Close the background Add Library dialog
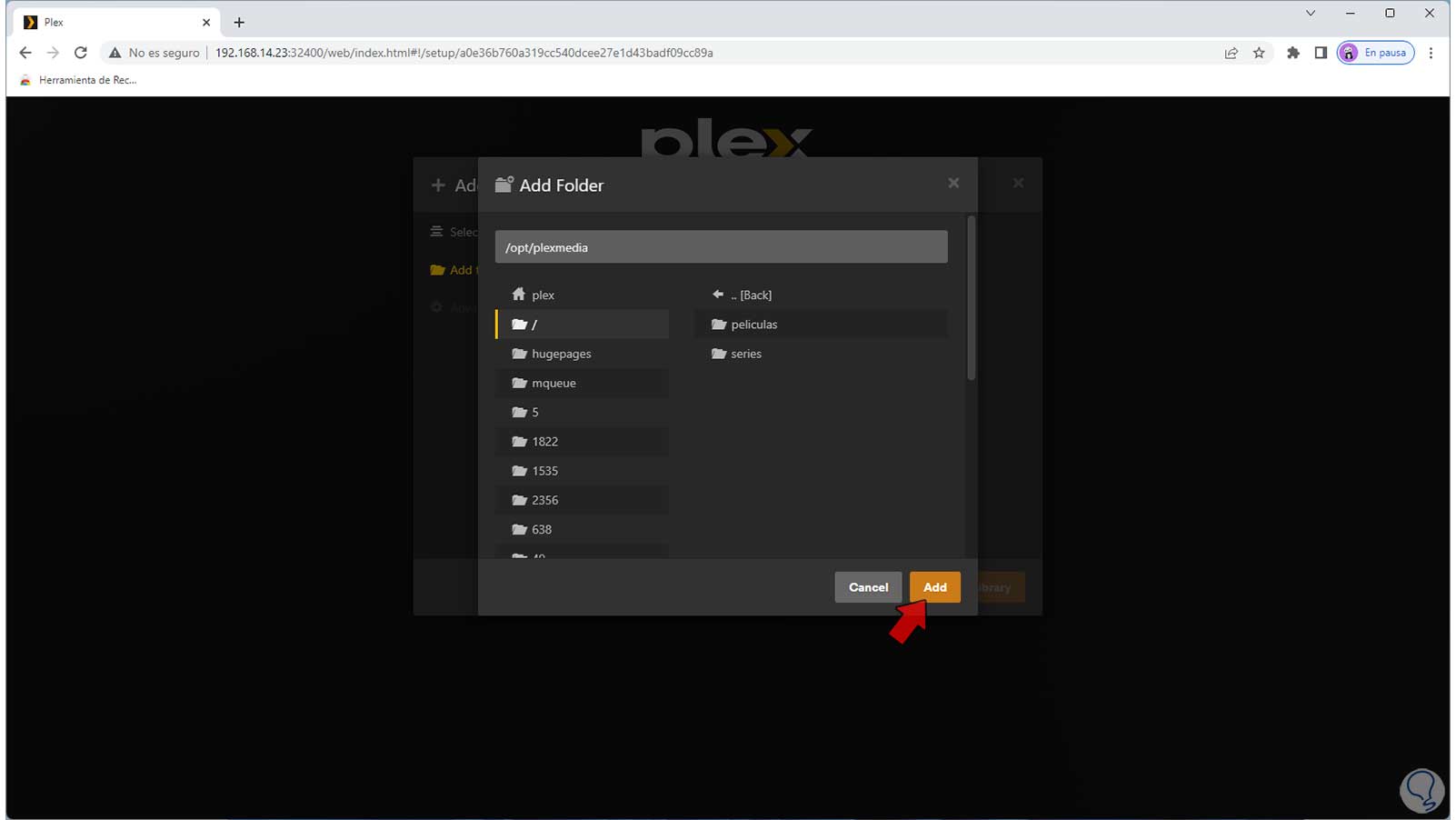 pyautogui.click(x=1018, y=183)
